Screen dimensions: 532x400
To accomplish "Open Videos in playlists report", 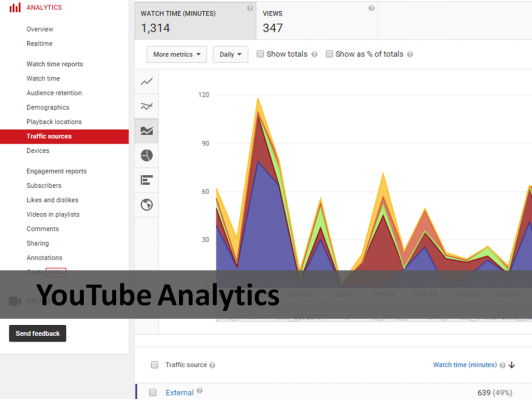I will (53, 214).
